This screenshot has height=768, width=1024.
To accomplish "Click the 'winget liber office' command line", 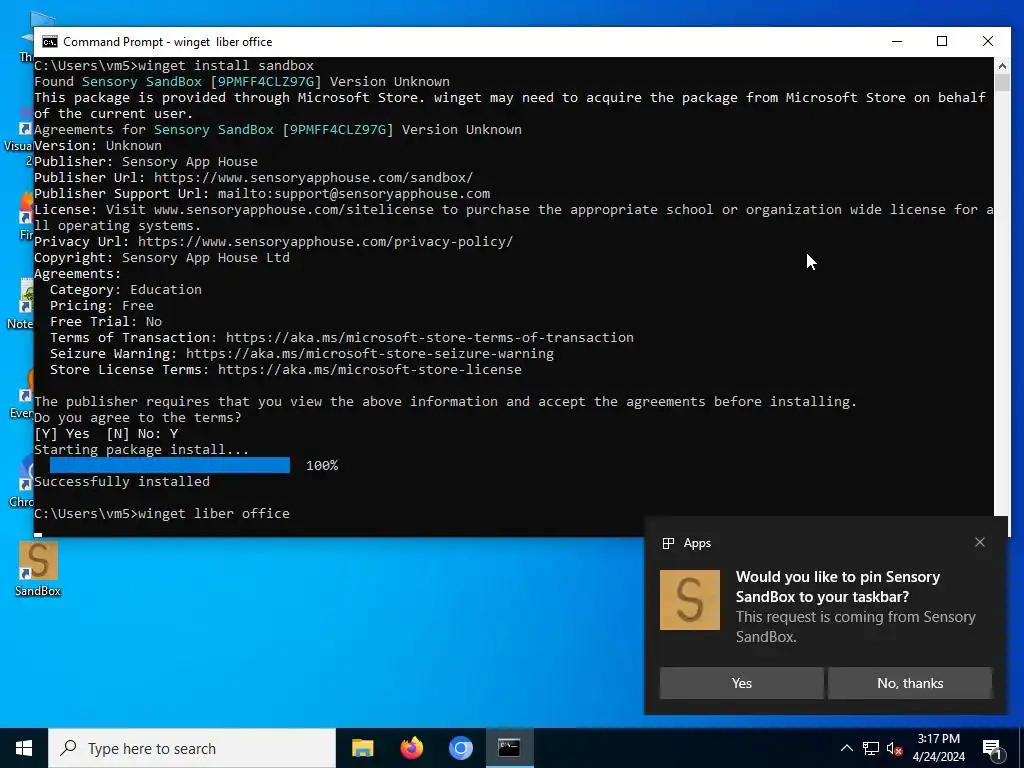I will click(162, 513).
